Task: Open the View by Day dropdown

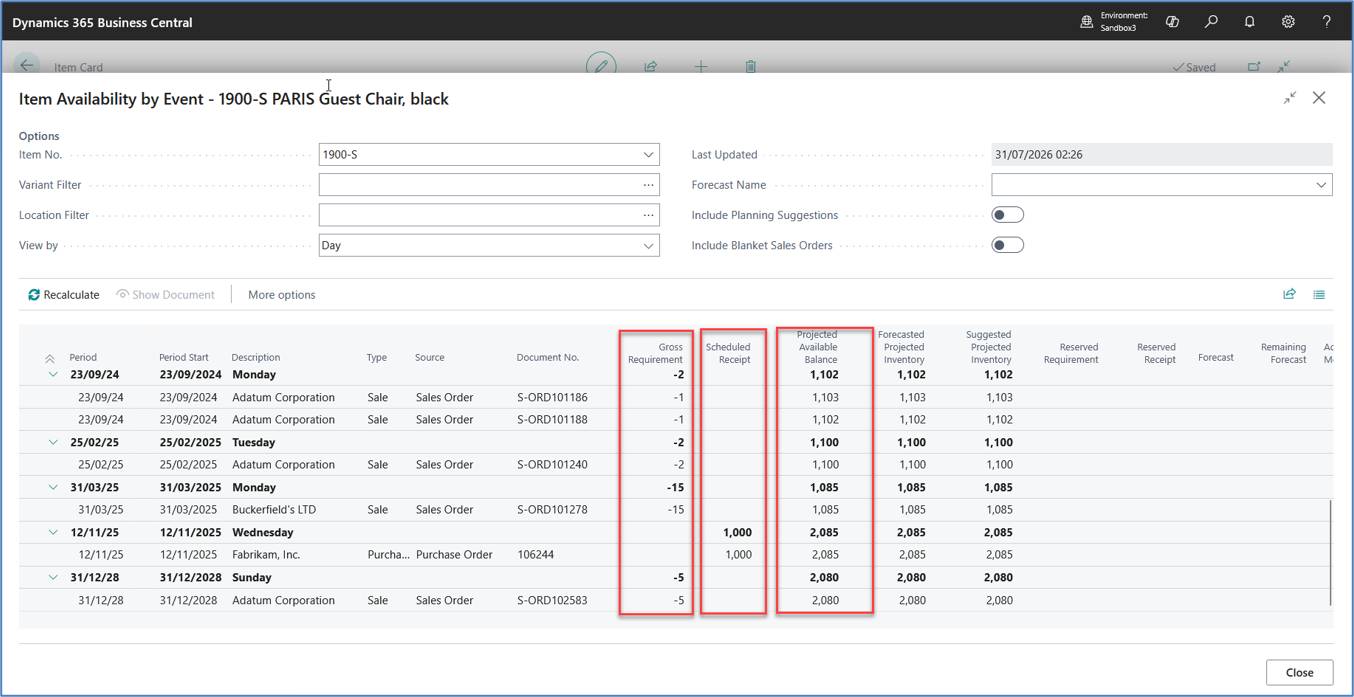Action: (x=648, y=245)
